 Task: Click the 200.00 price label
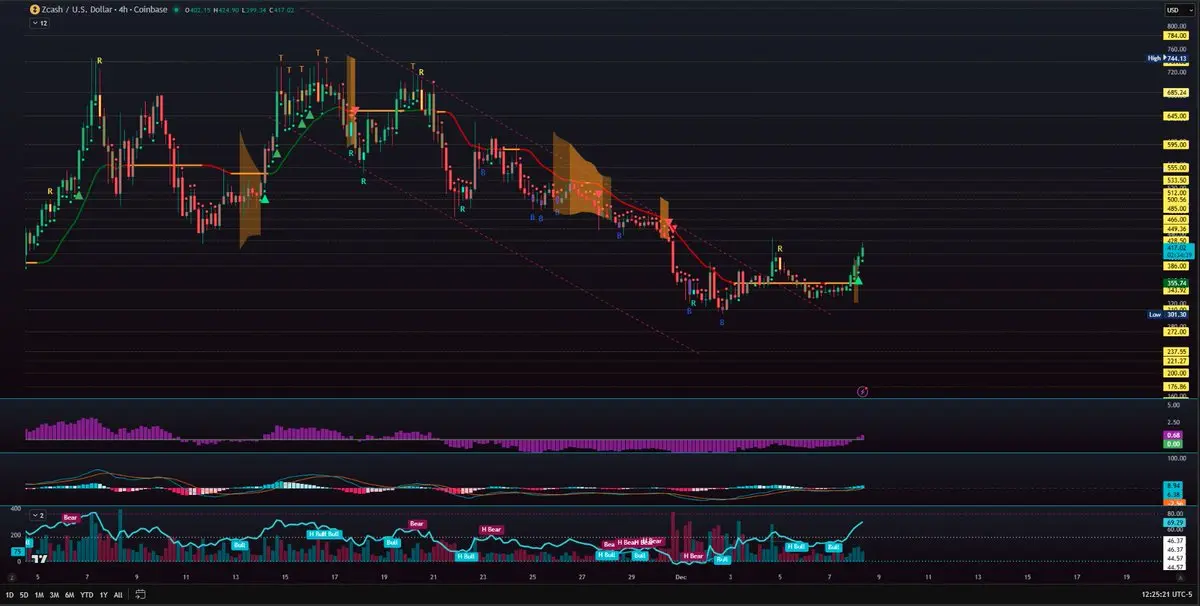pyautogui.click(x=1175, y=372)
